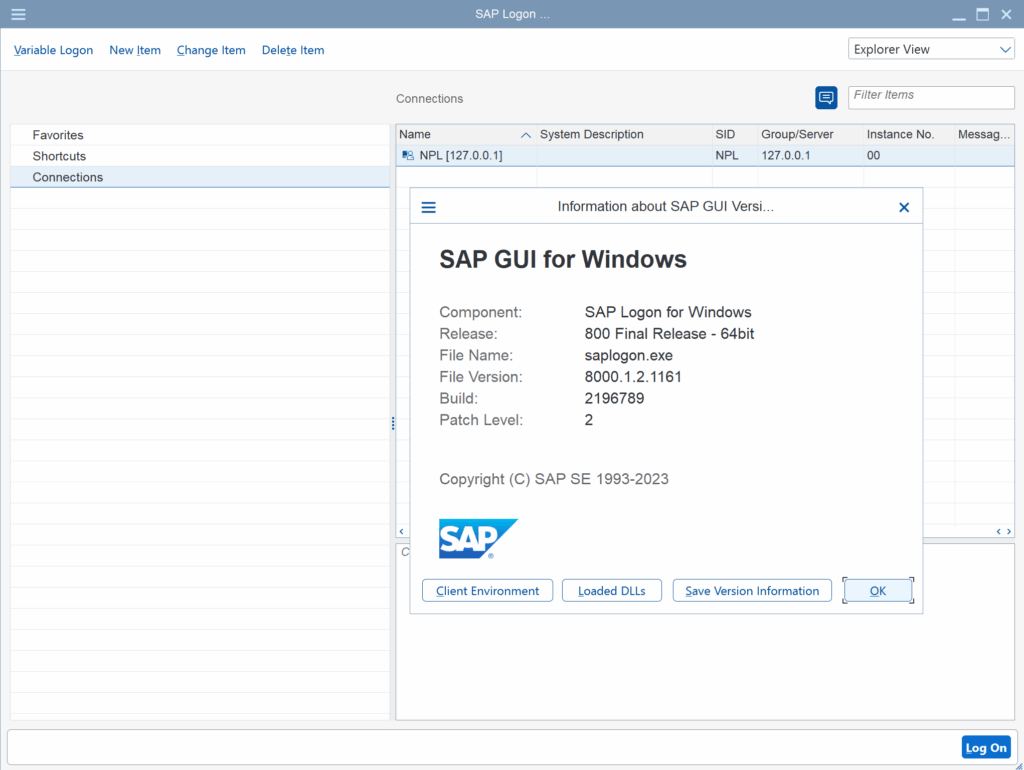Click the Client Environment button

coord(487,590)
